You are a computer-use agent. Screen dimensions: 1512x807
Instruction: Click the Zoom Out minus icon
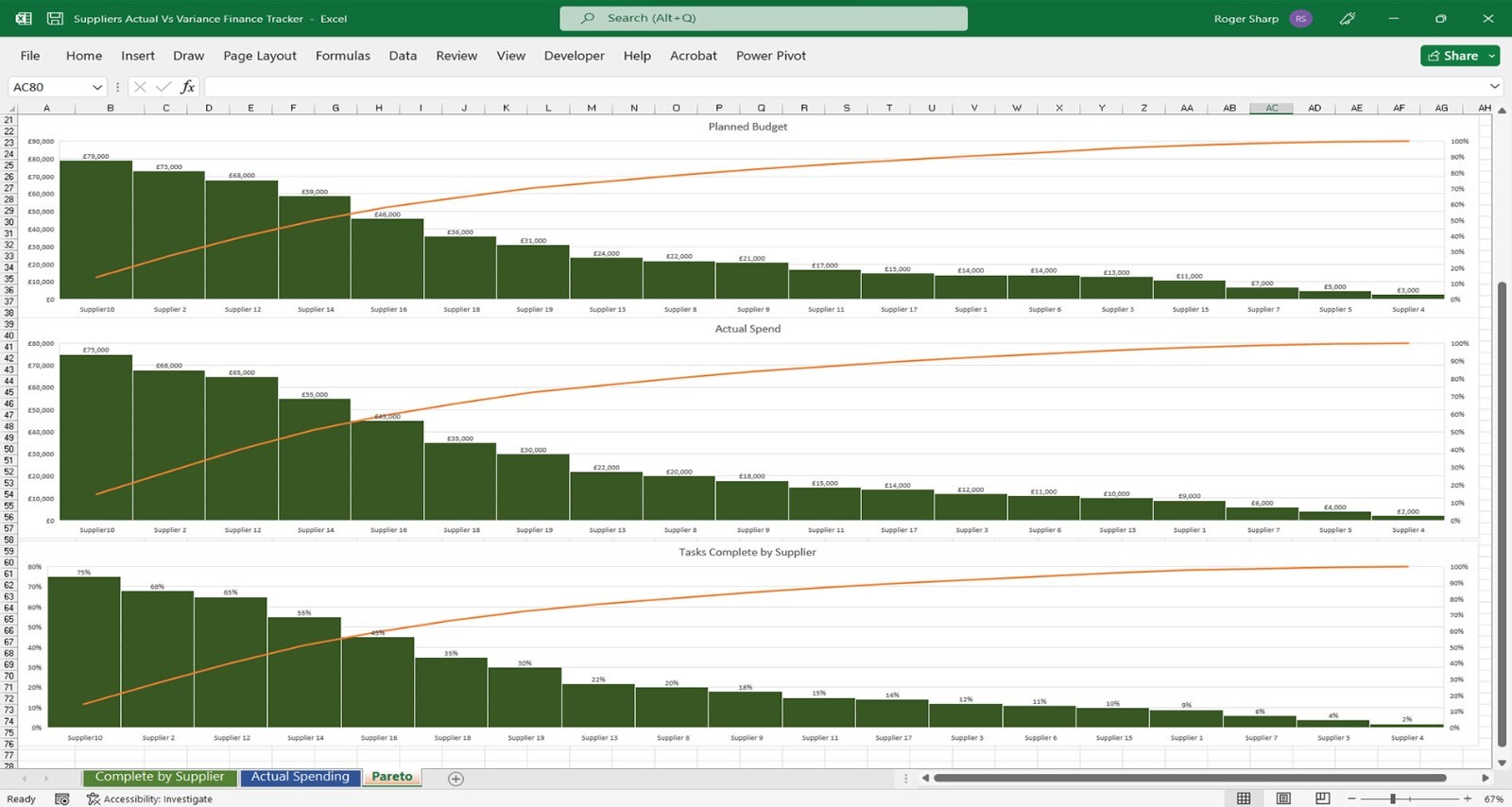point(1351,798)
